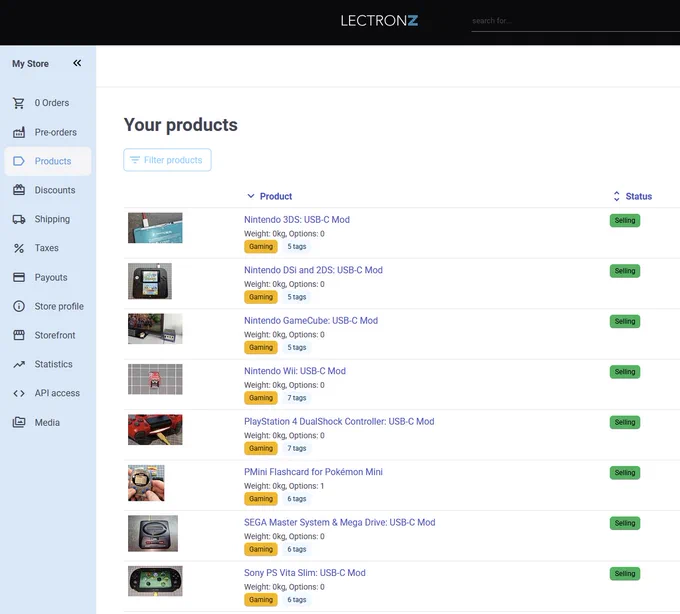Click 7 tags on PlayStation 4 DualShock row
Image resolution: width=680 pixels, height=614 pixels.
click(297, 448)
